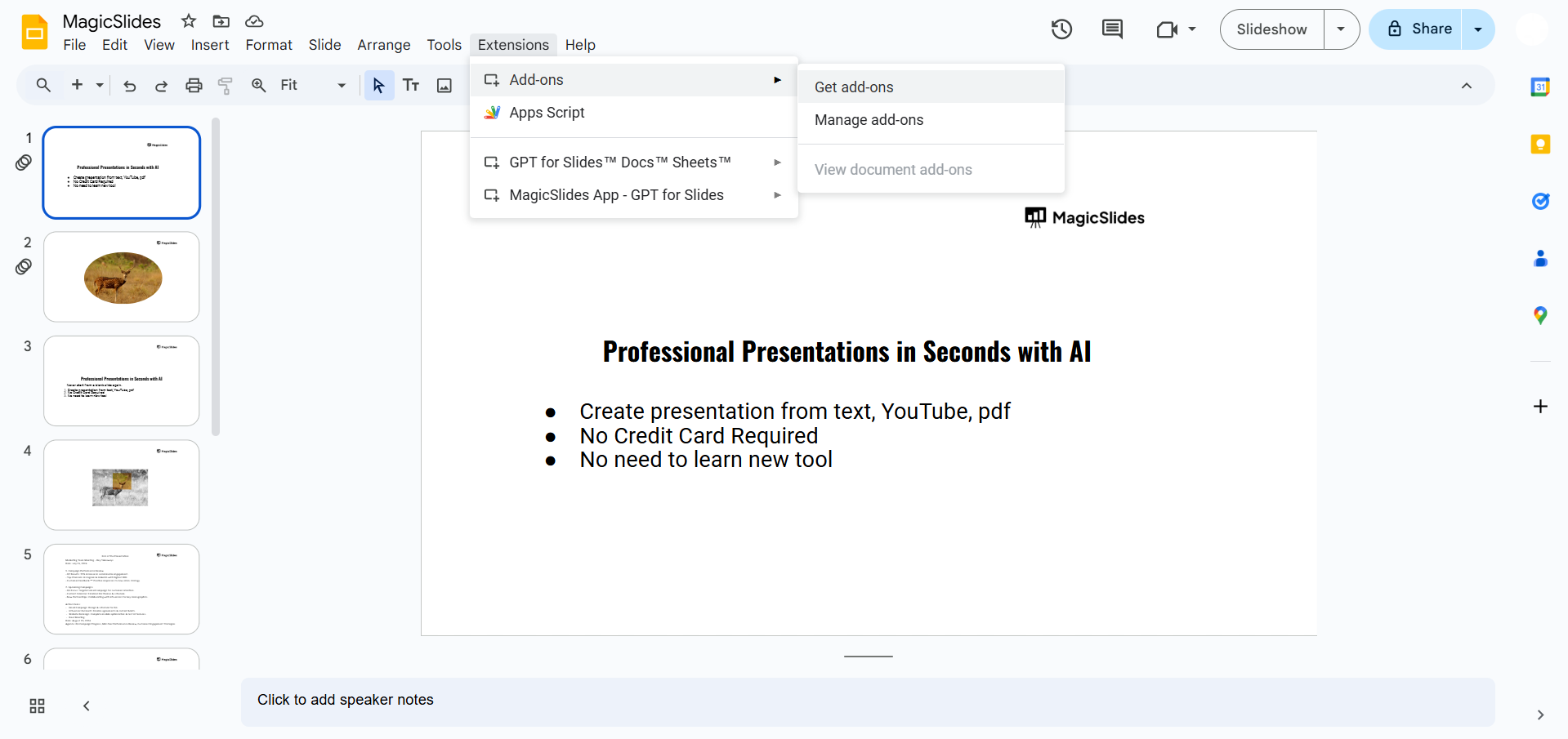Open version history clock icon

pos(1061,29)
